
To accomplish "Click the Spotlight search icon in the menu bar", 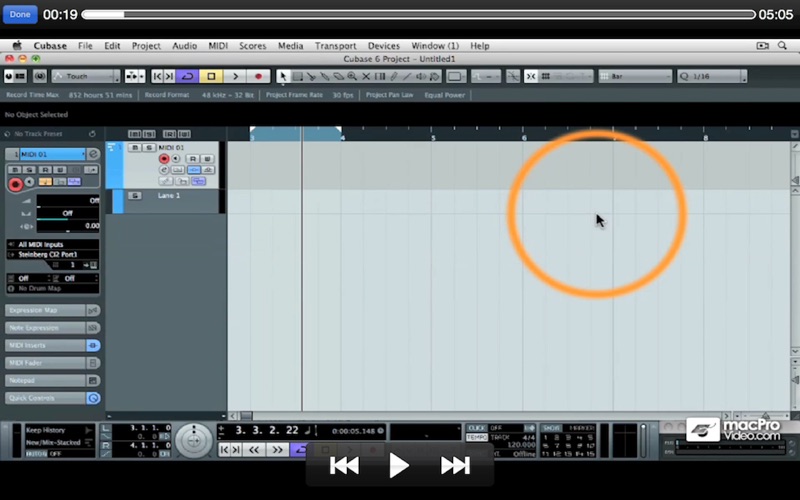I will coord(782,45).
